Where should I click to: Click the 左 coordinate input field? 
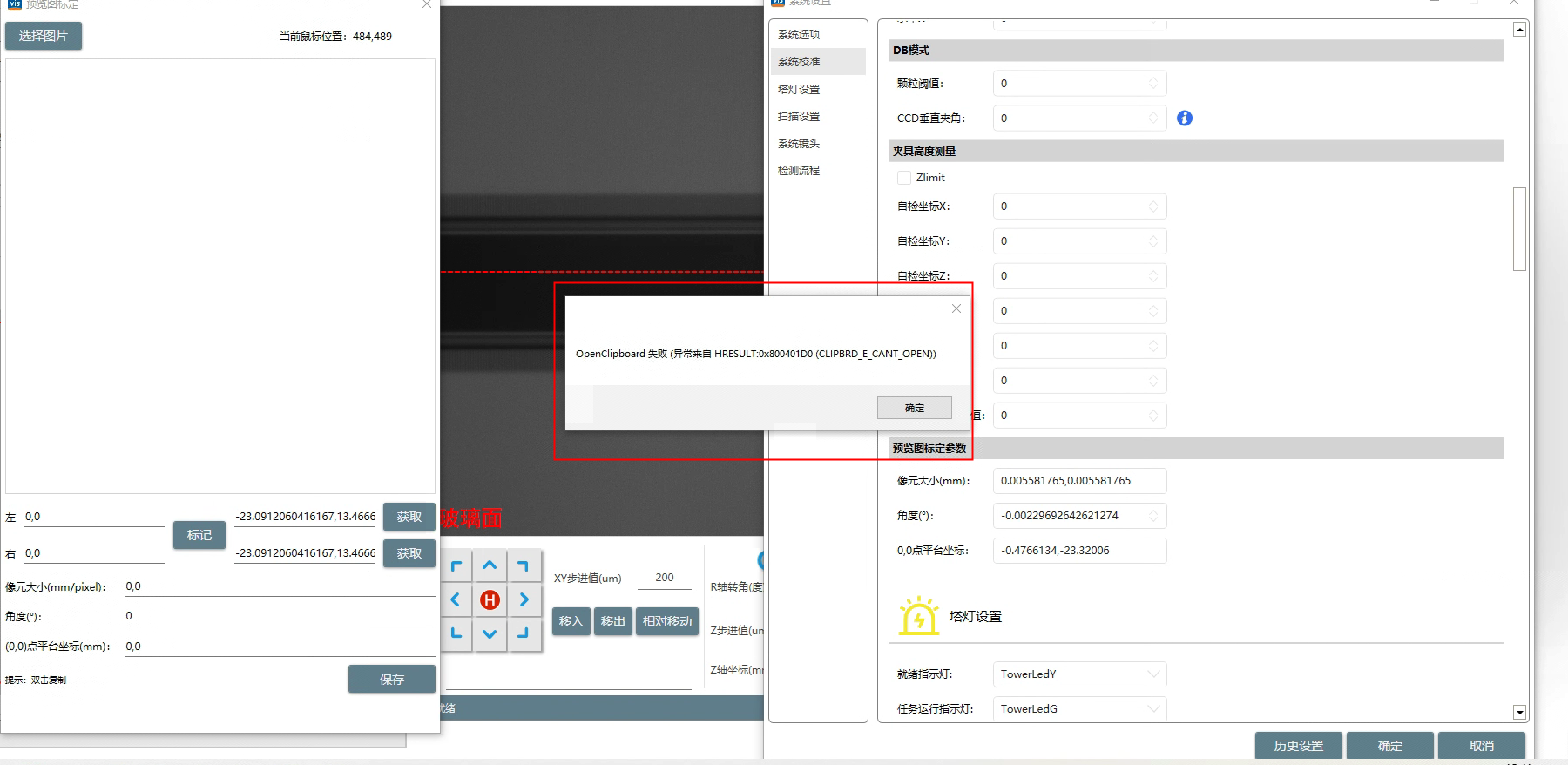(x=94, y=517)
